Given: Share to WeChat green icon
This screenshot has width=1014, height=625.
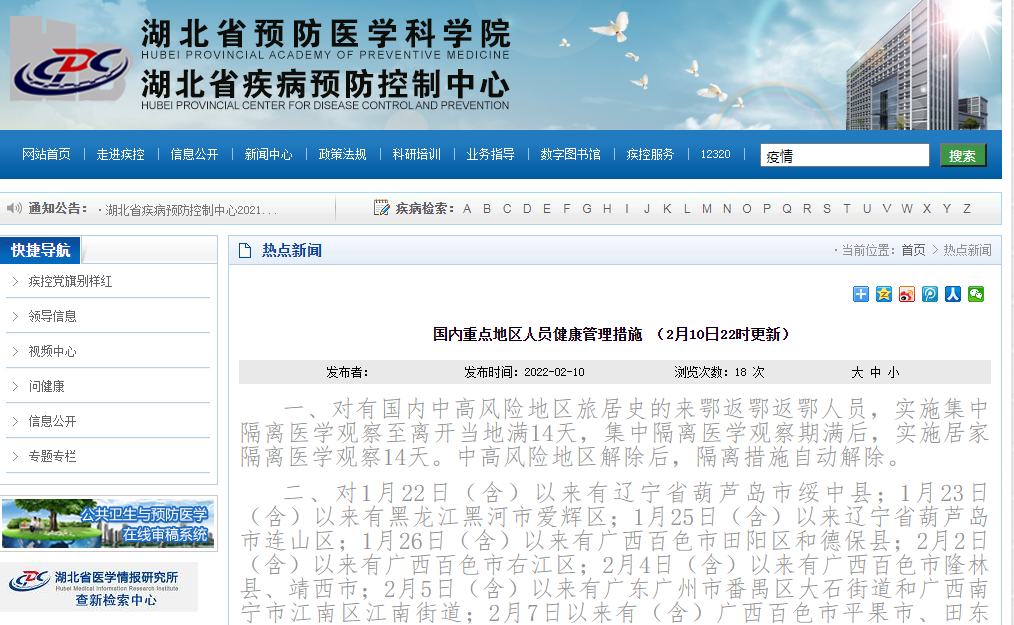Looking at the screenshot, I should coord(975,294).
